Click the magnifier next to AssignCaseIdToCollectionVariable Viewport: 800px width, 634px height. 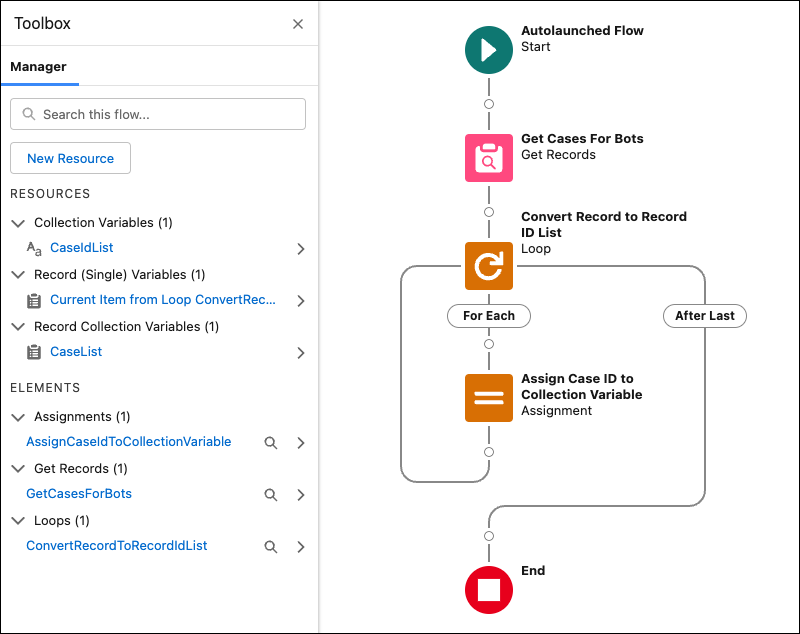270,442
